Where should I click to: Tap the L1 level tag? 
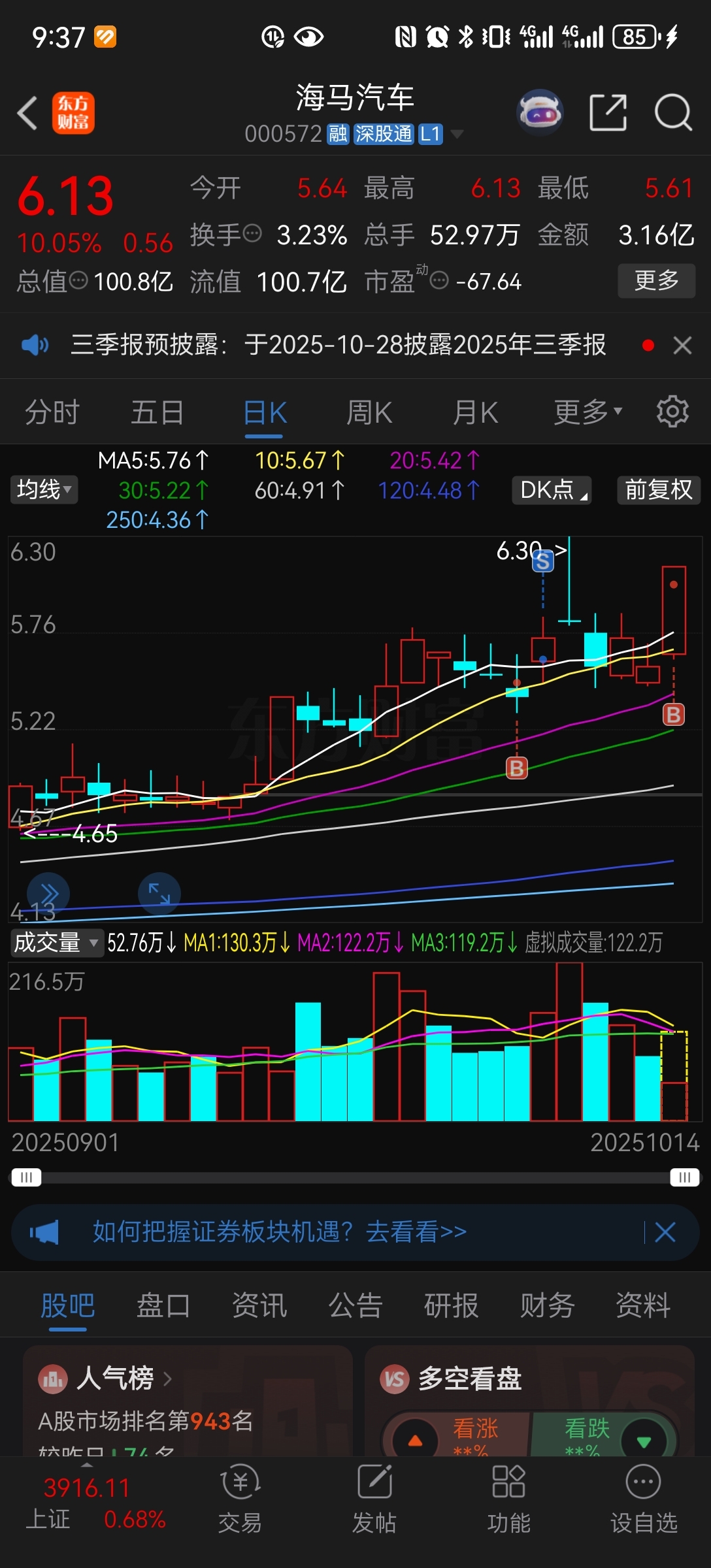[430, 134]
